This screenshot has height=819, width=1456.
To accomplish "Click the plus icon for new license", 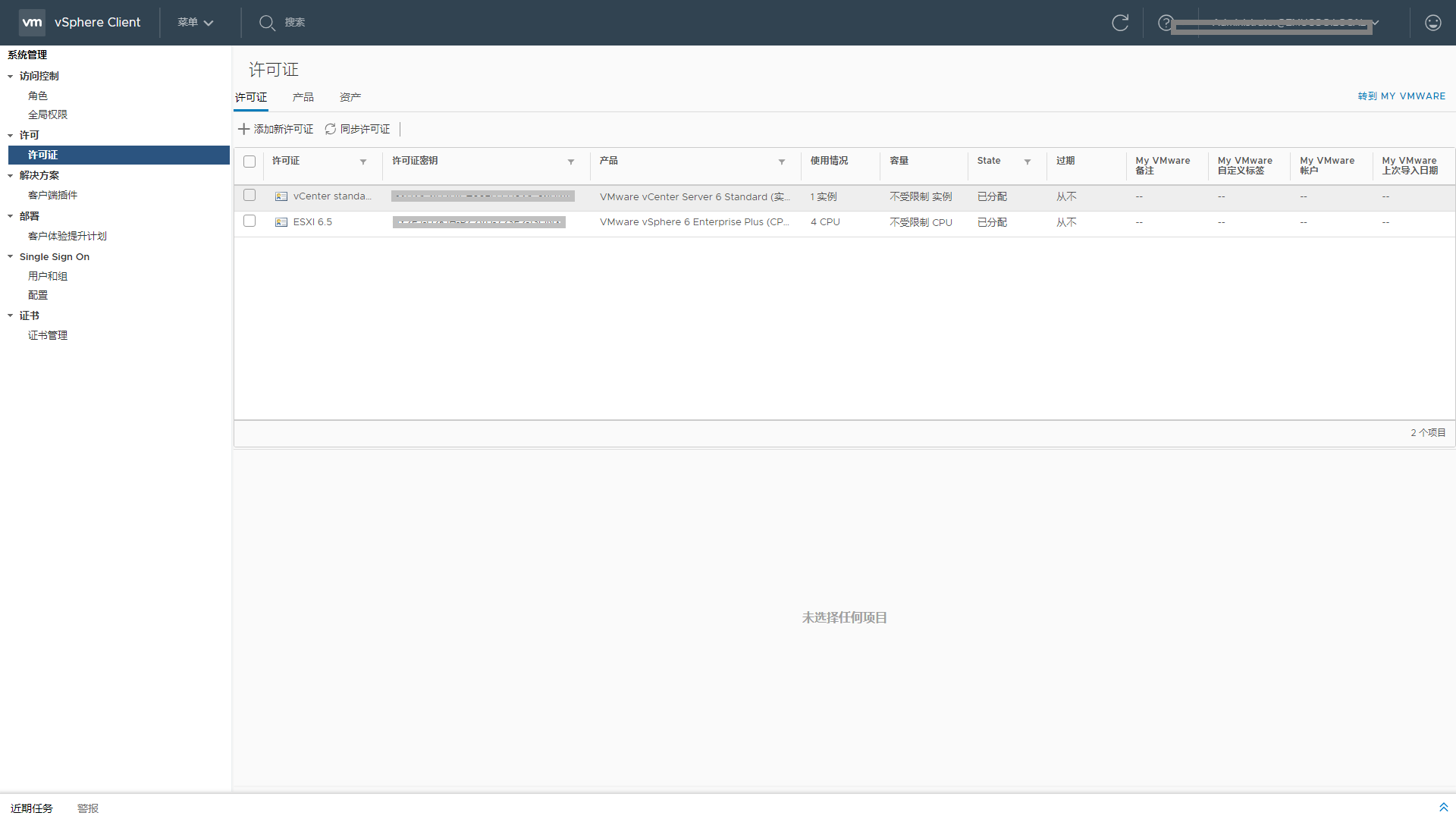I will click(x=244, y=129).
